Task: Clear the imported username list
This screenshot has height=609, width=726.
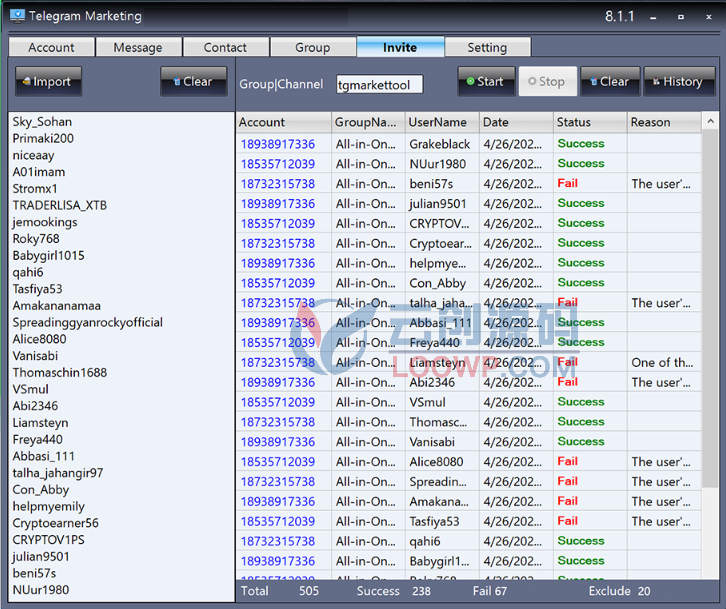Action: tap(194, 82)
